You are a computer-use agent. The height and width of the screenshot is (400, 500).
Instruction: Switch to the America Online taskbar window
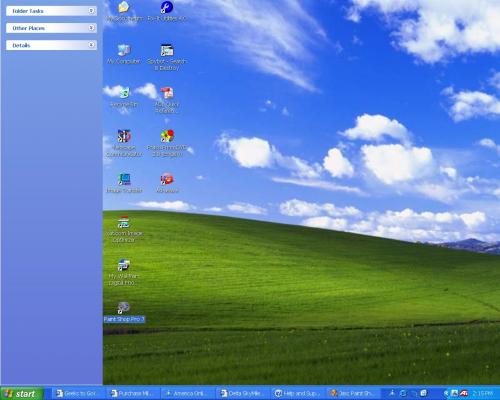[x=188, y=394]
